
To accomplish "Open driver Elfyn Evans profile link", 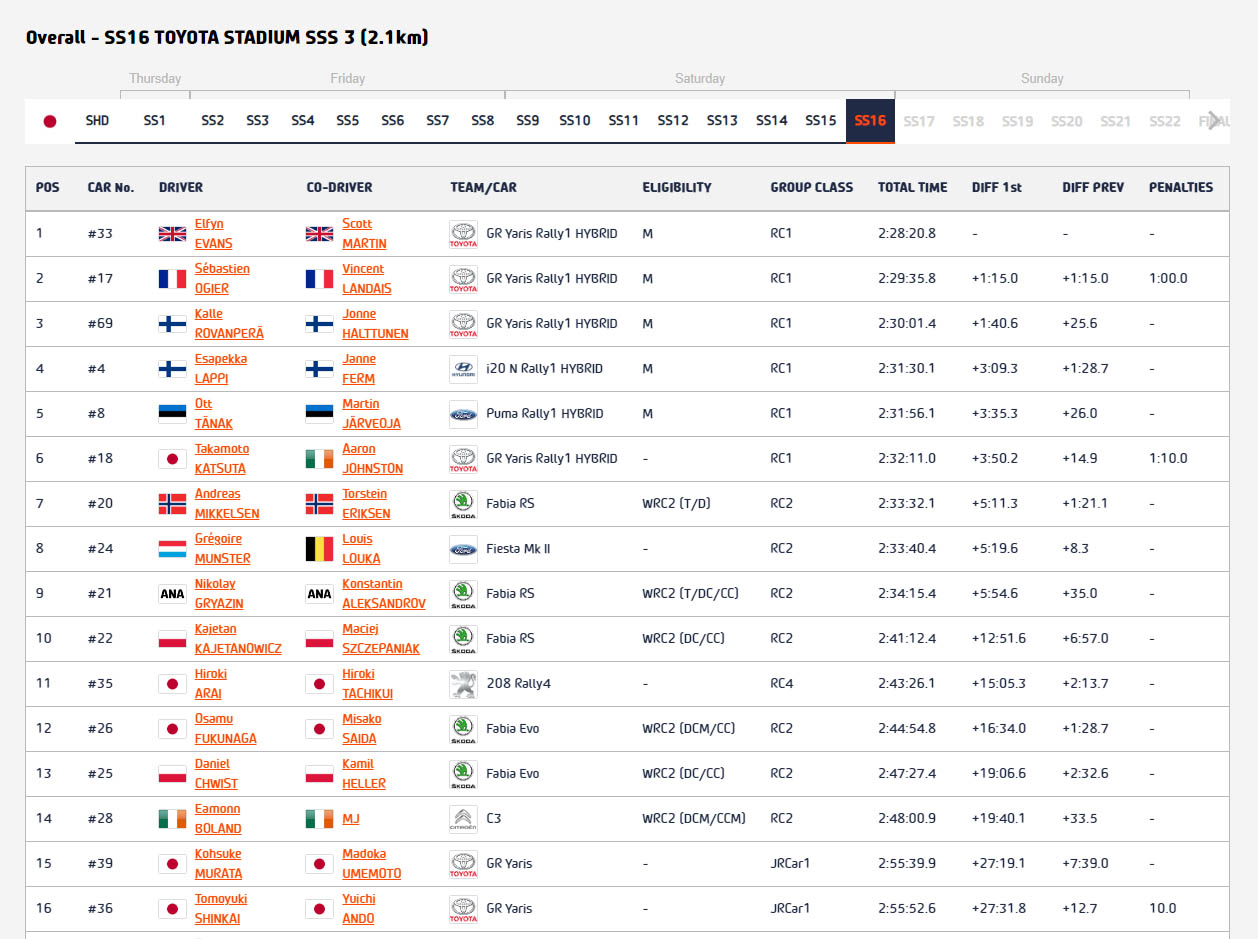I will coord(213,234).
